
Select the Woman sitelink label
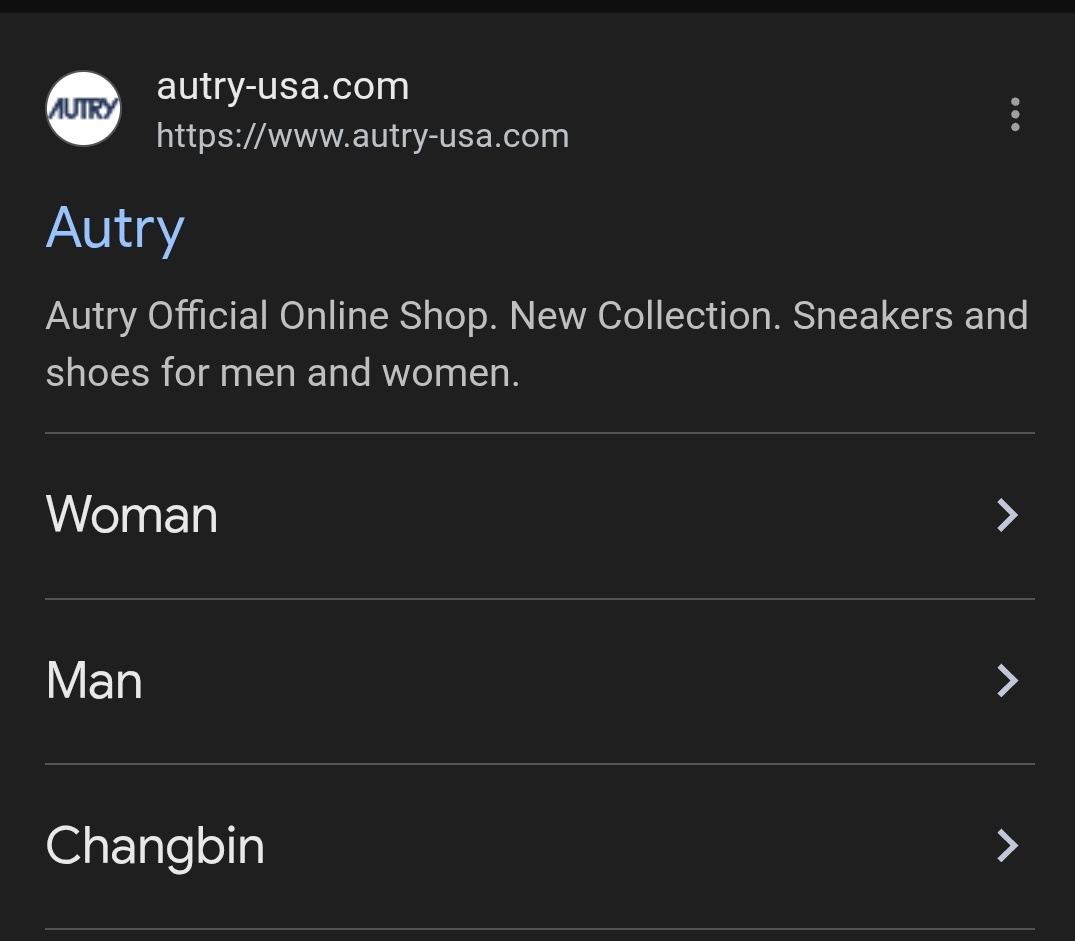132,515
